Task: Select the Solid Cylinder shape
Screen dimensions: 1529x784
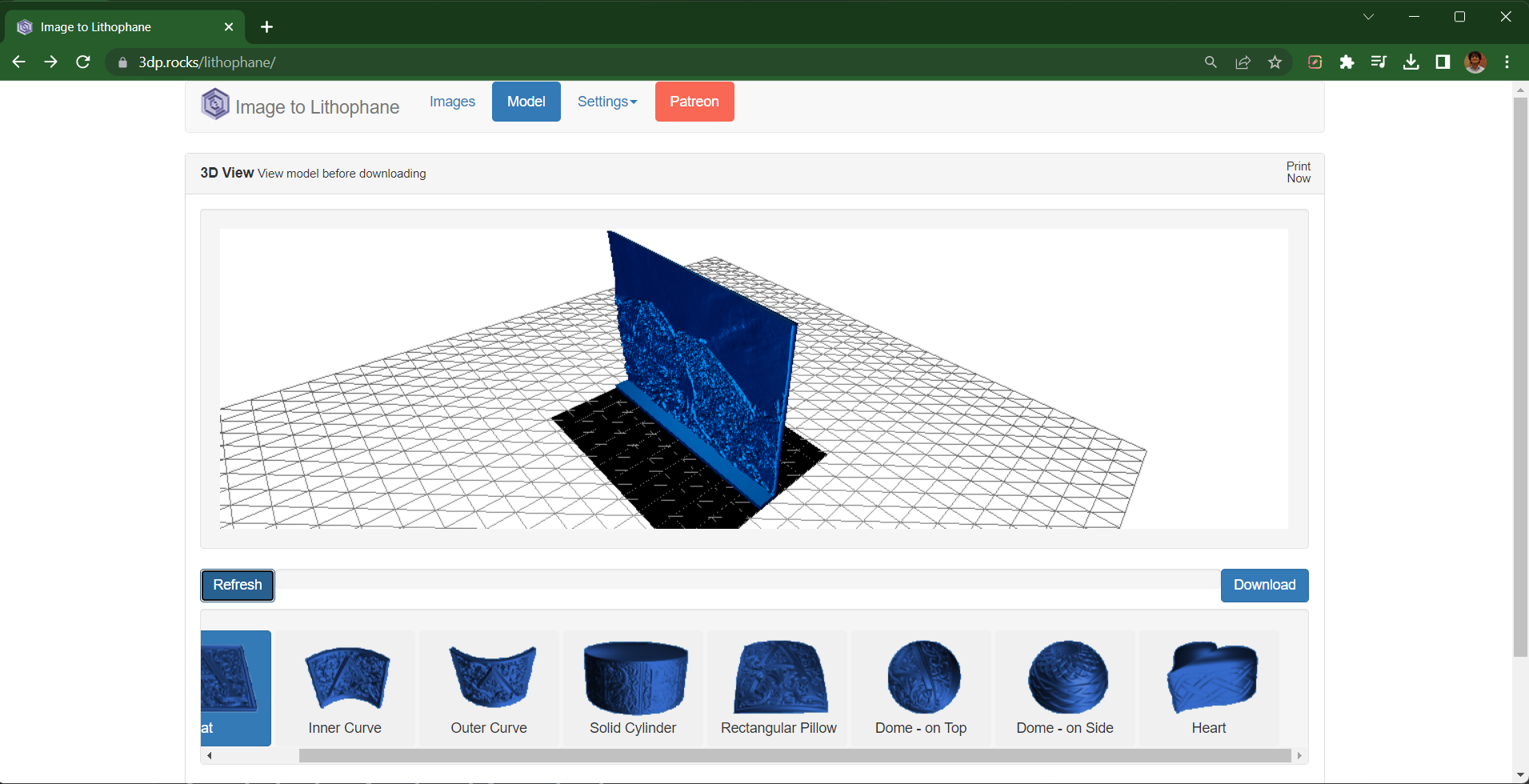Action: 633,688
